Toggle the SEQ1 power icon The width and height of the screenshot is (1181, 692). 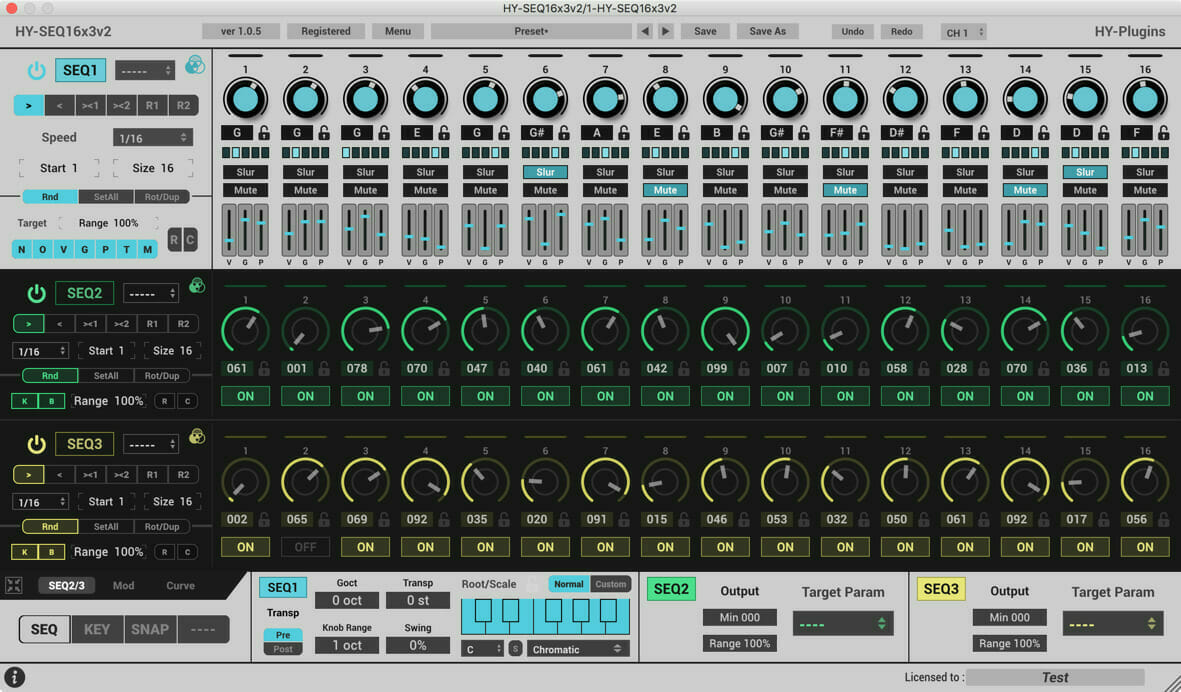tap(36, 70)
